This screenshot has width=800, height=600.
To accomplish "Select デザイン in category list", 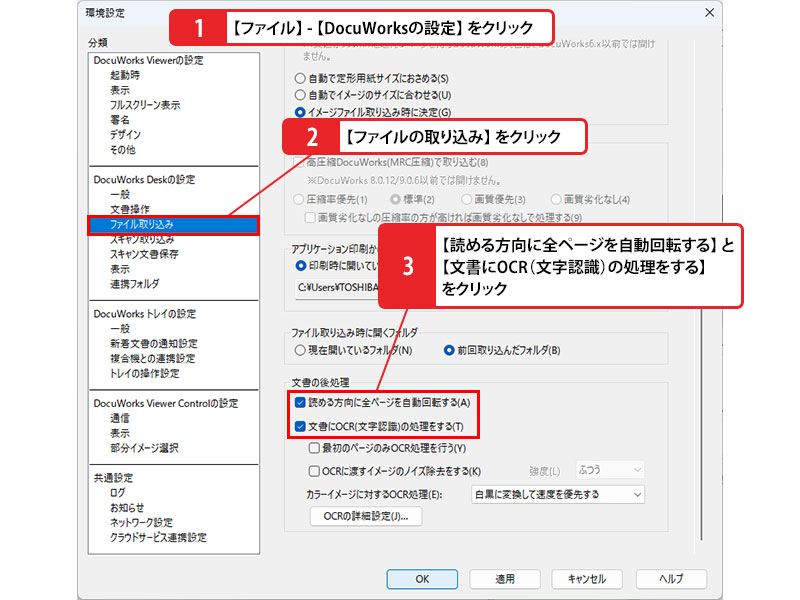I will pos(126,135).
